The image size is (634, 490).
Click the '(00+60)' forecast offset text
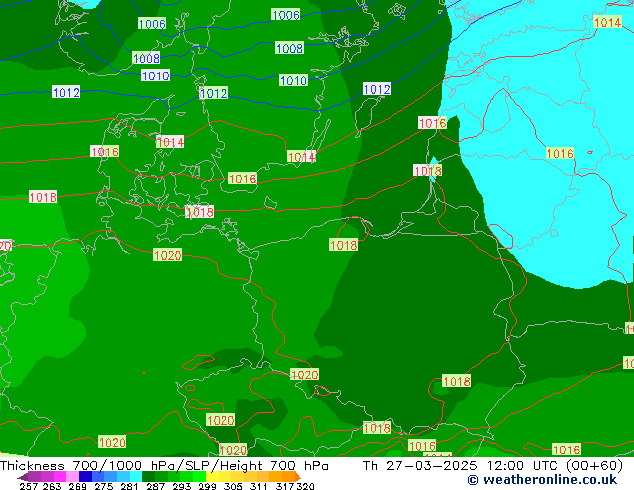(x=595, y=466)
